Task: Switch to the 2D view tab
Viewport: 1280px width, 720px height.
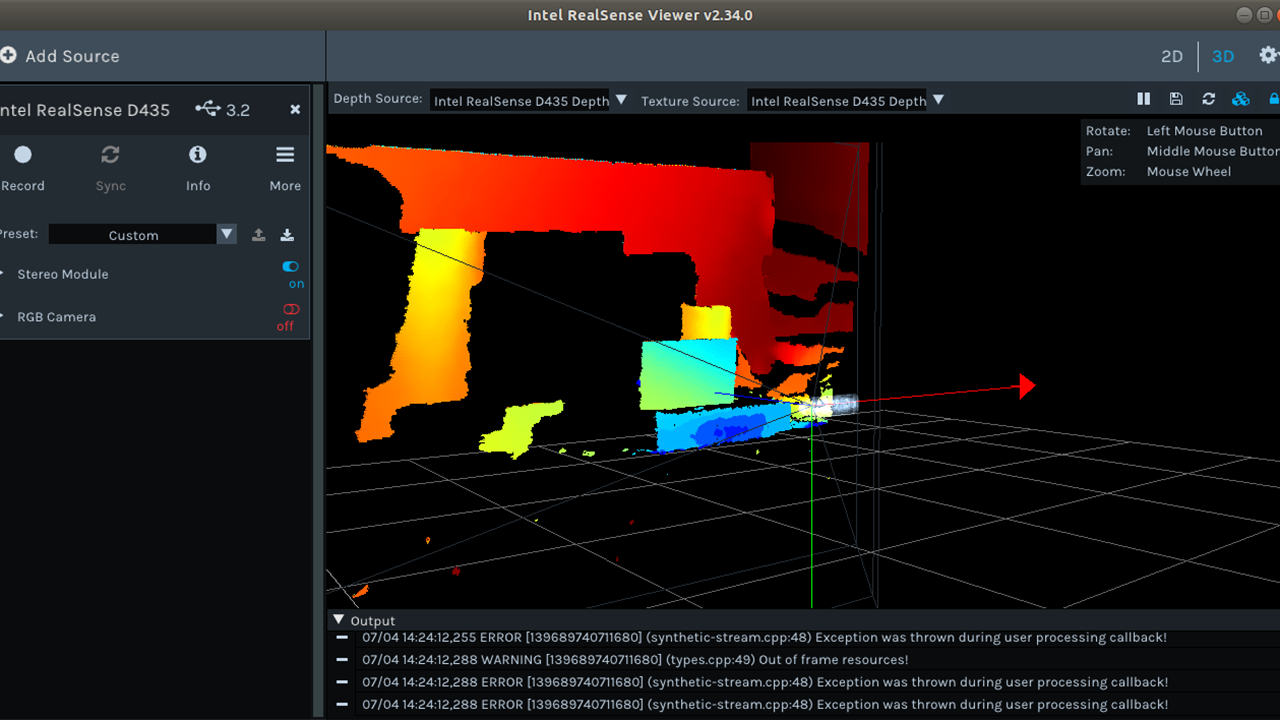Action: 1172,57
